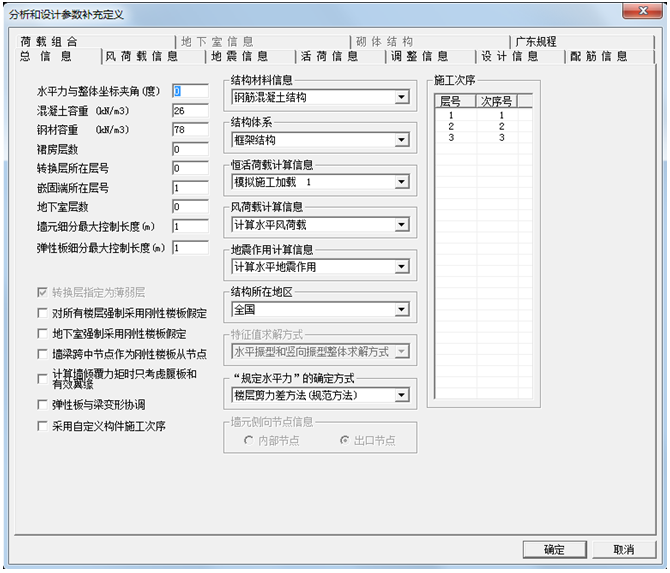This screenshot has width=670, height=573.
Task: Go to the 配筋信息 tab
Action: point(599,57)
